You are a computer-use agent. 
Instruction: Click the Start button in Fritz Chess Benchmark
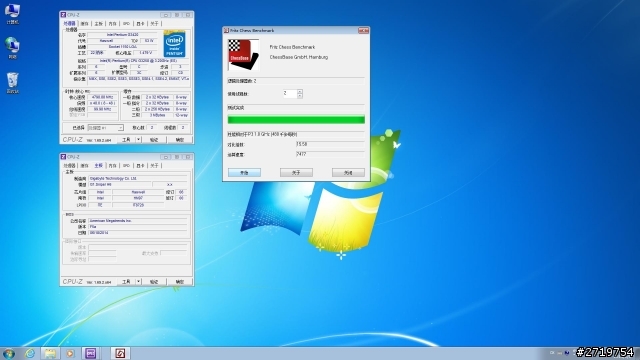[244, 173]
